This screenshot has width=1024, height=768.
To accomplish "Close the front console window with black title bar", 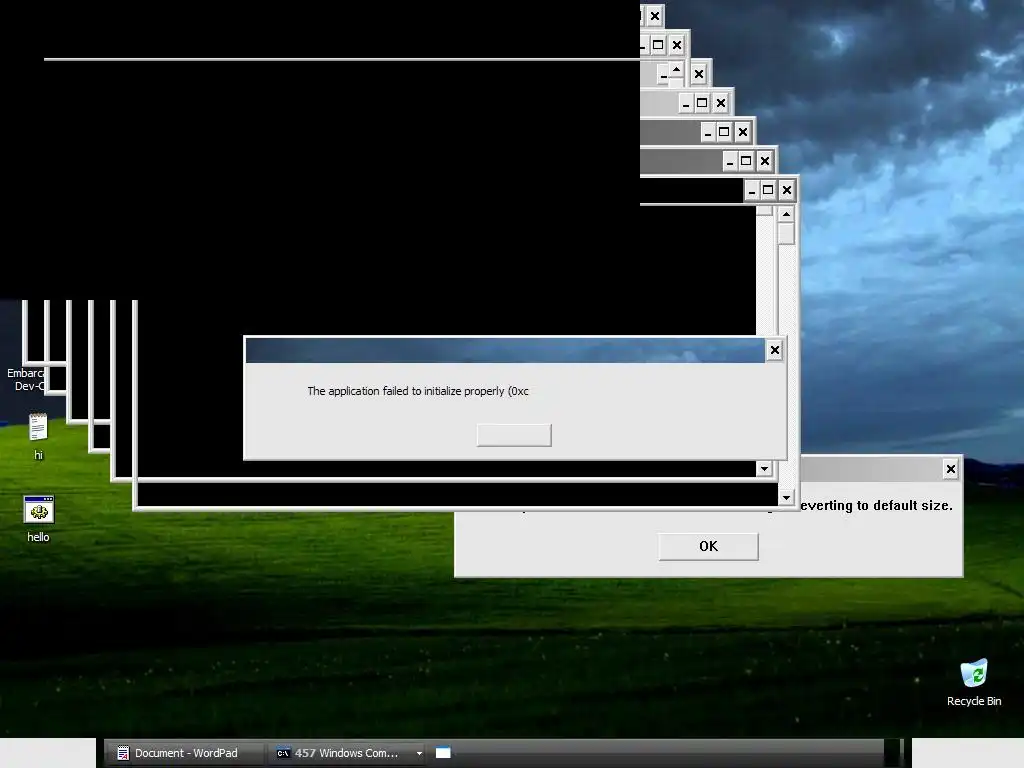I will pyautogui.click(x=787, y=190).
